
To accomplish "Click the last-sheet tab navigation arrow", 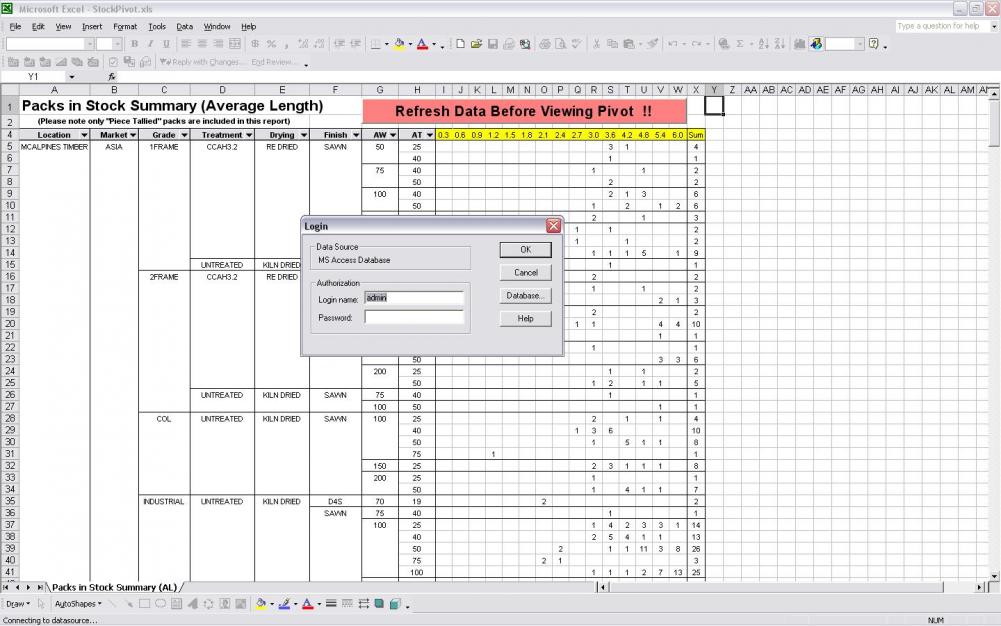I will coord(40,587).
